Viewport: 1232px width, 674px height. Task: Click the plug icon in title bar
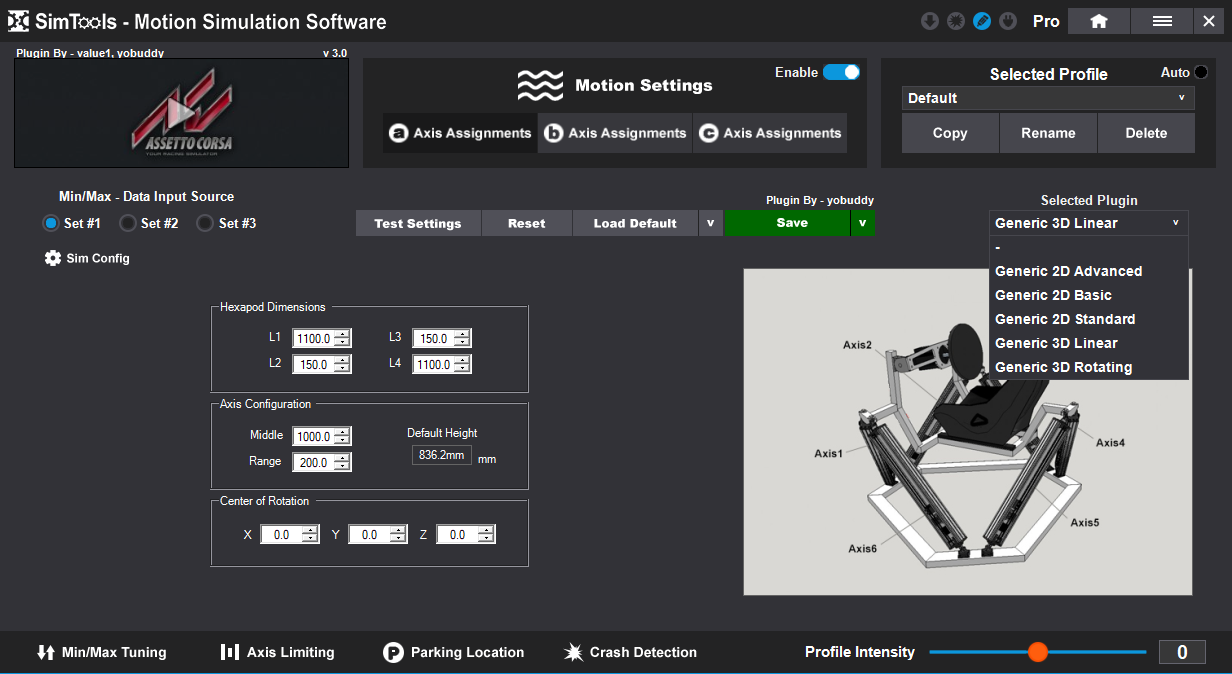tap(1008, 21)
